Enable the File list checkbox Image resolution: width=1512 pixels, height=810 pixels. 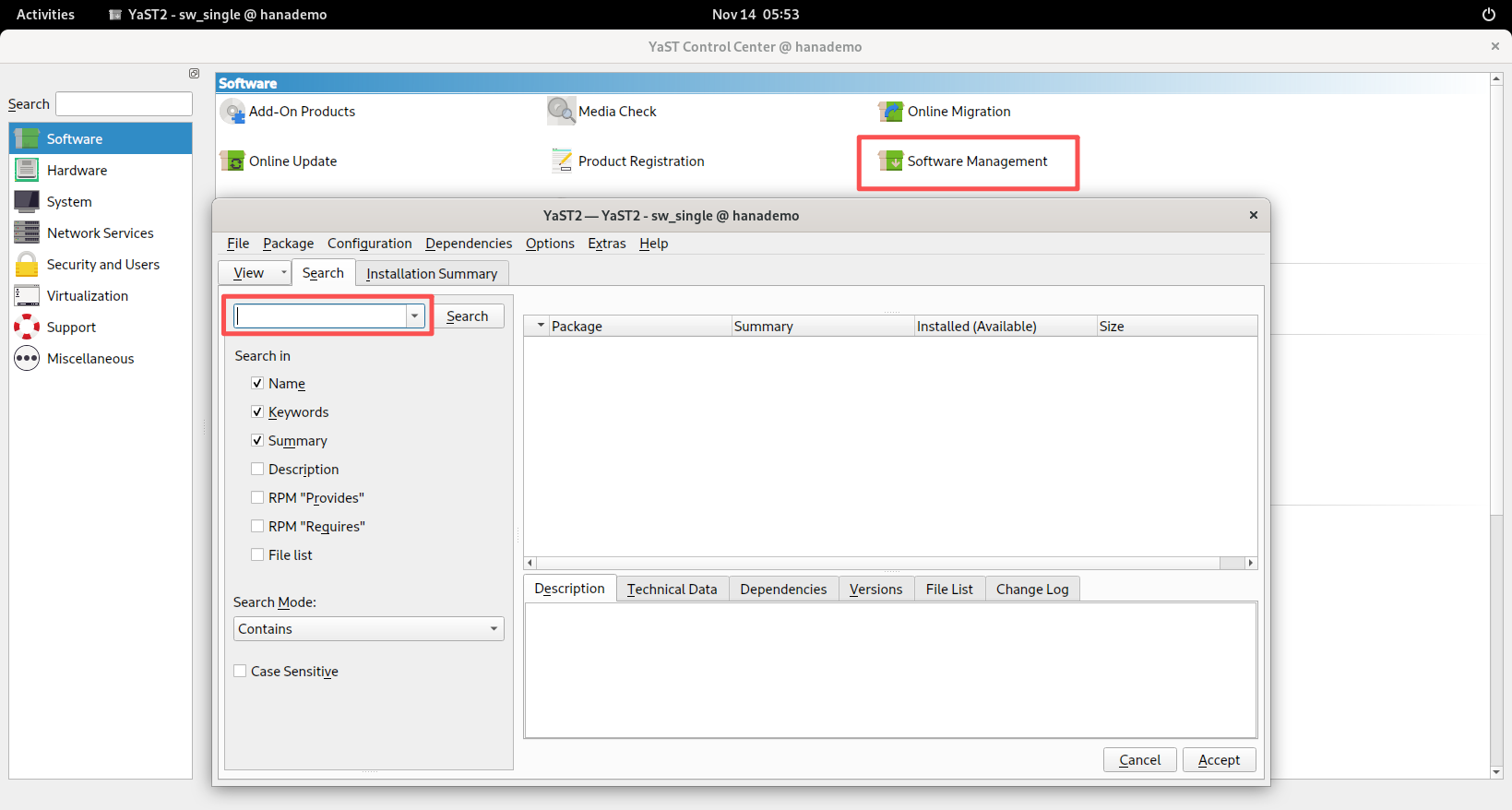point(257,554)
